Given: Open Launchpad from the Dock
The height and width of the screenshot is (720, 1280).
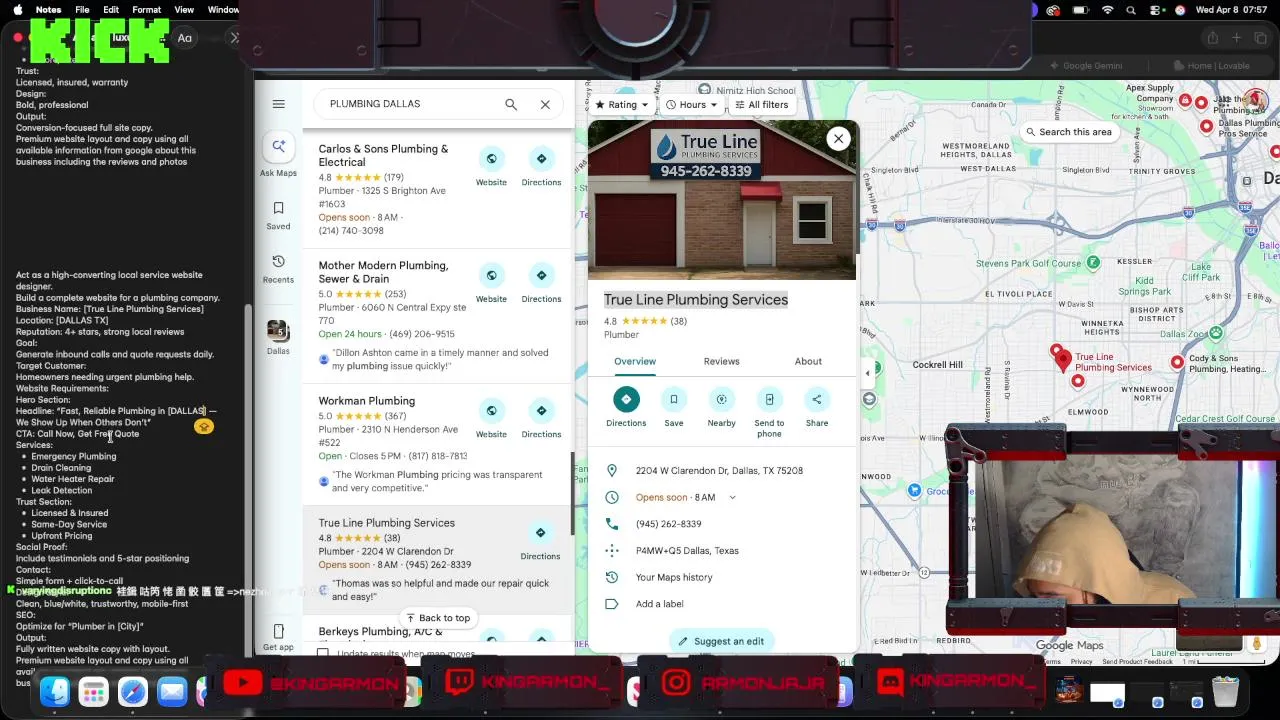Looking at the screenshot, I should (94, 691).
